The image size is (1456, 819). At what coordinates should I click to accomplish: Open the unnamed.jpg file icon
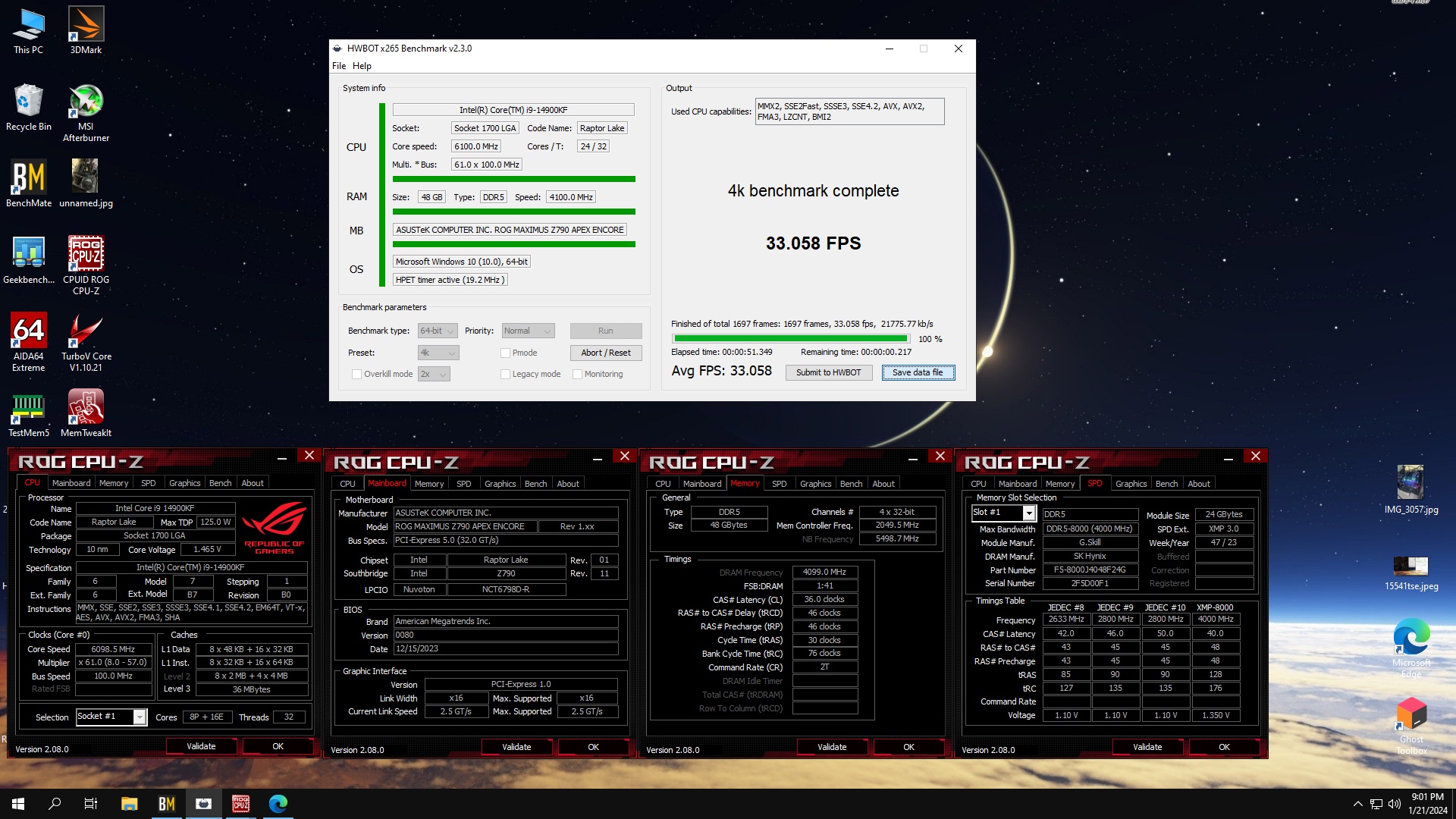tap(86, 184)
